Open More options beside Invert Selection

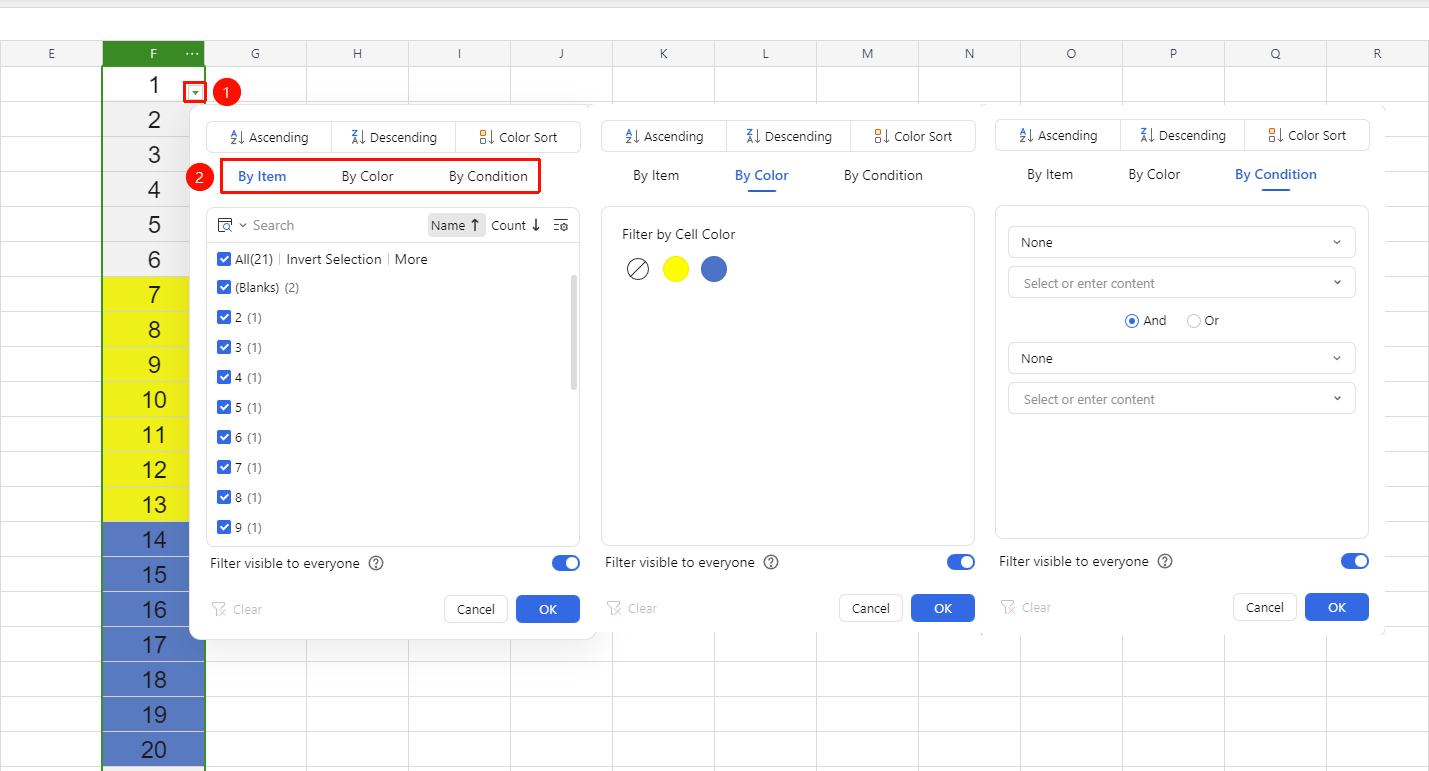tap(411, 259)
